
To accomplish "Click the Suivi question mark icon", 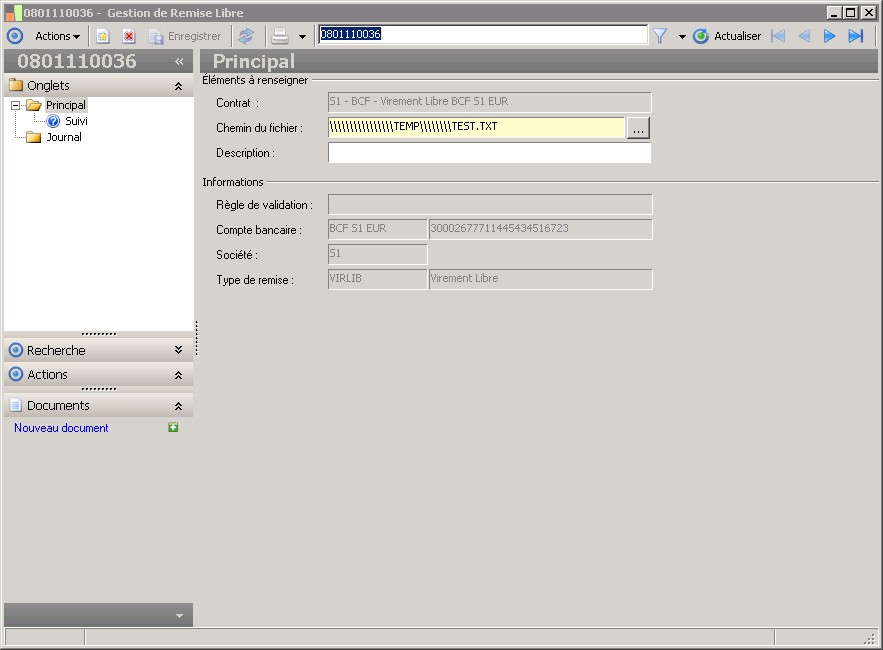I will (53, 121).
